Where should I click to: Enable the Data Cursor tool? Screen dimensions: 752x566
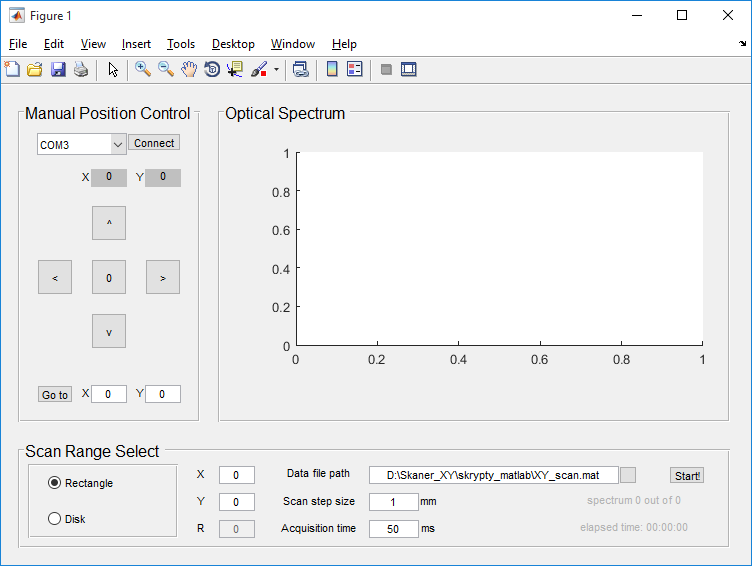pyautogui.click(x=235, y=69)
